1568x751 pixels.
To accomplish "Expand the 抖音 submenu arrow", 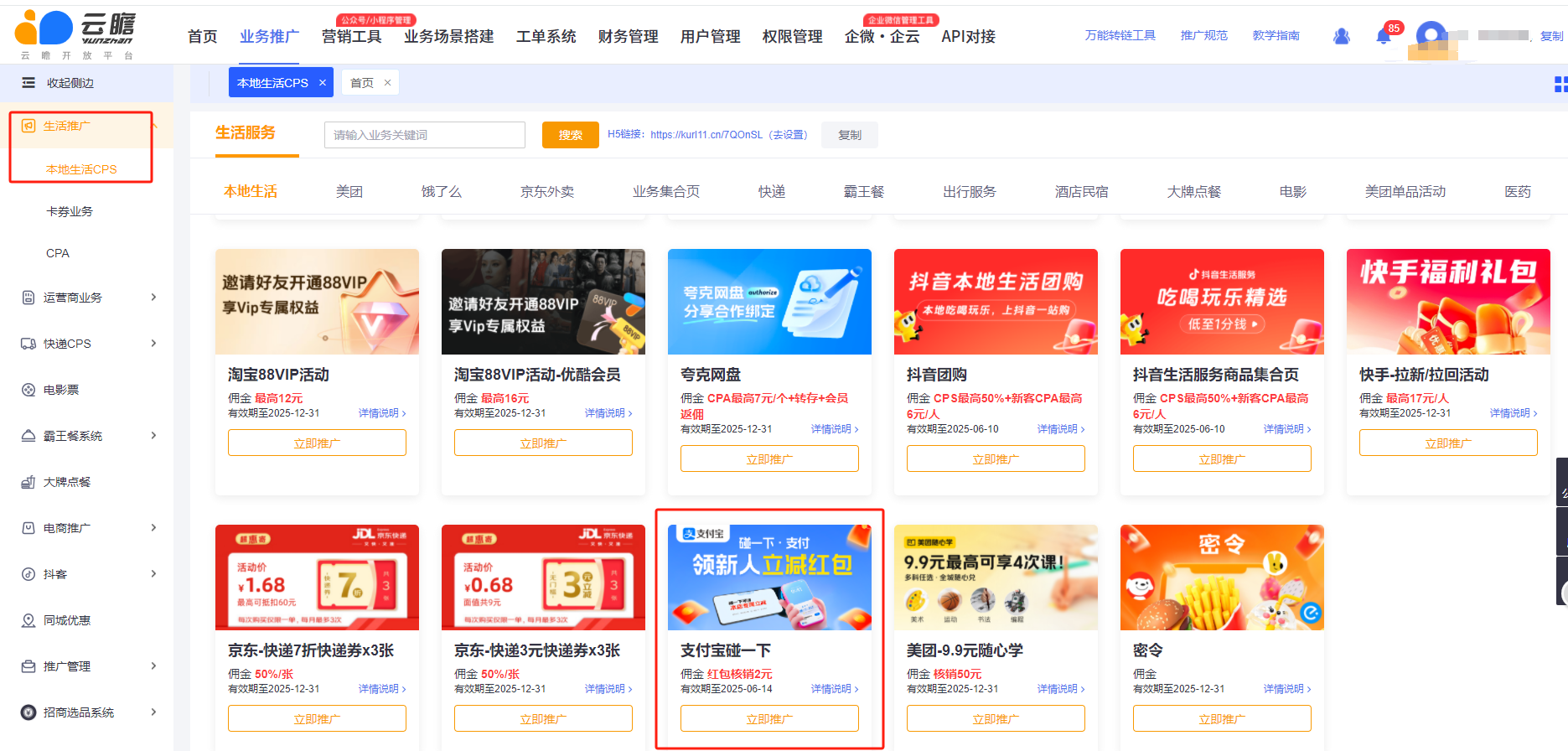I will pyautogui.click(x=153, y=574).
